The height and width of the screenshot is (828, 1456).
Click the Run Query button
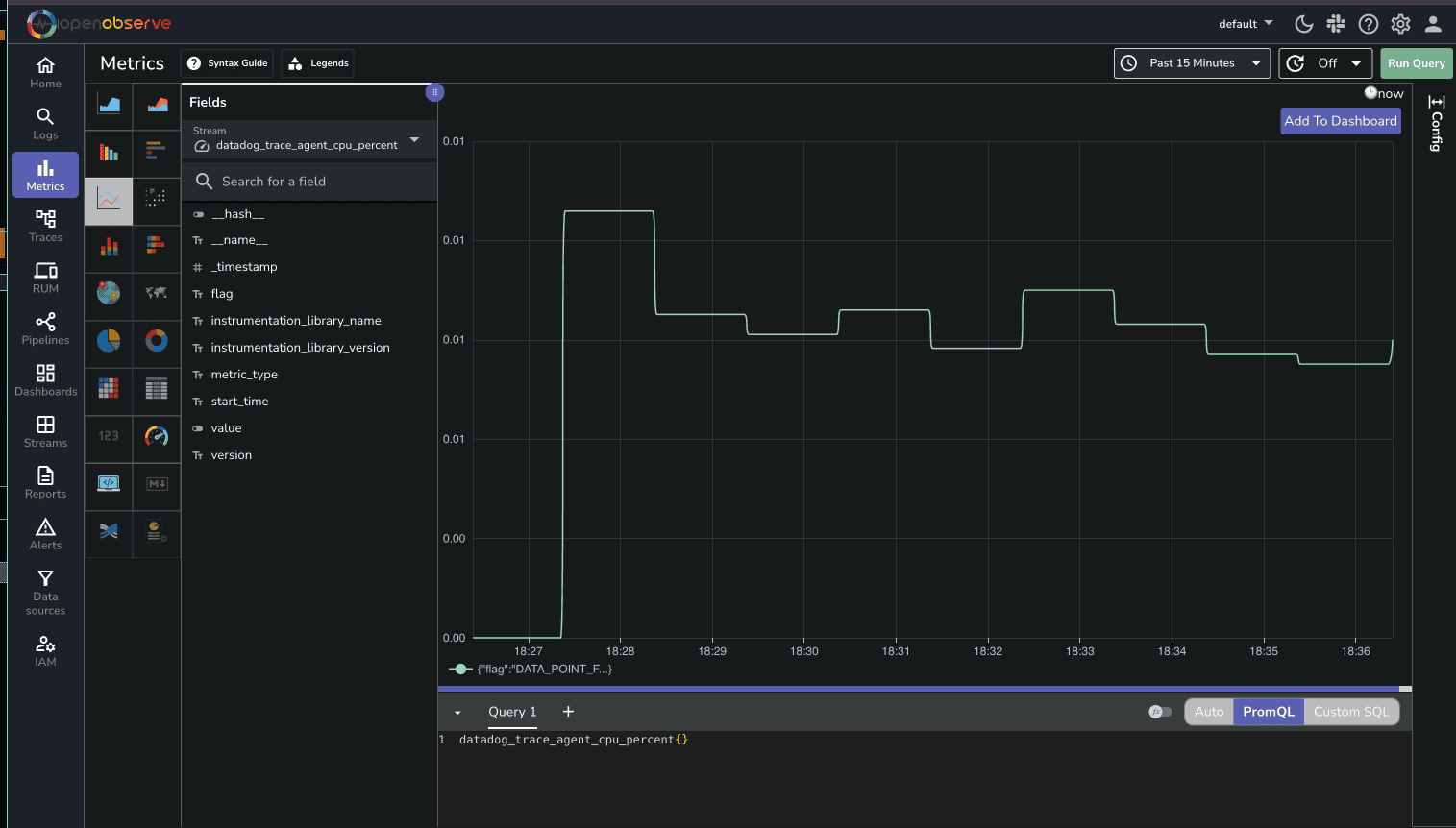tap(1416, 63)
